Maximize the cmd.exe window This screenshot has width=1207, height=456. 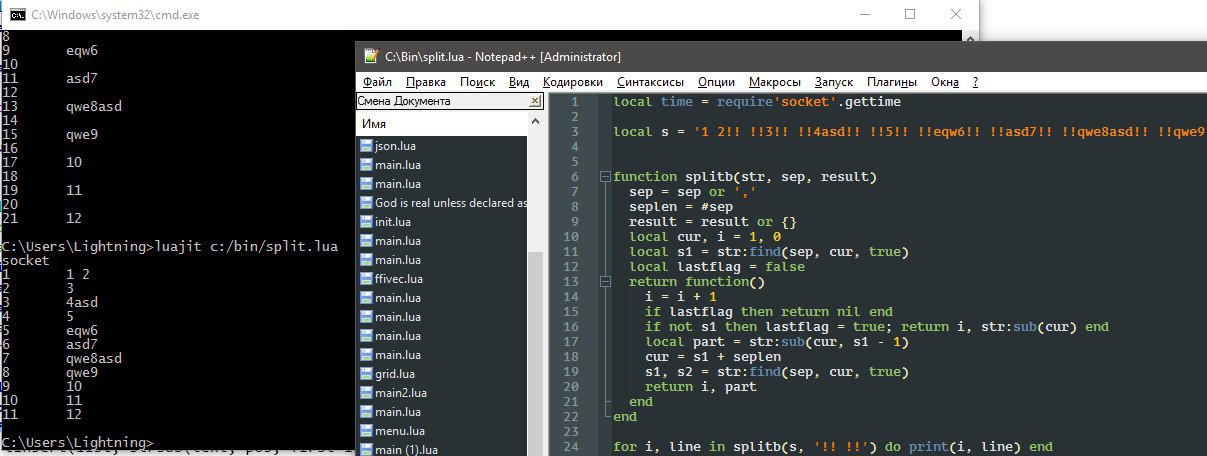click(910, 14)
